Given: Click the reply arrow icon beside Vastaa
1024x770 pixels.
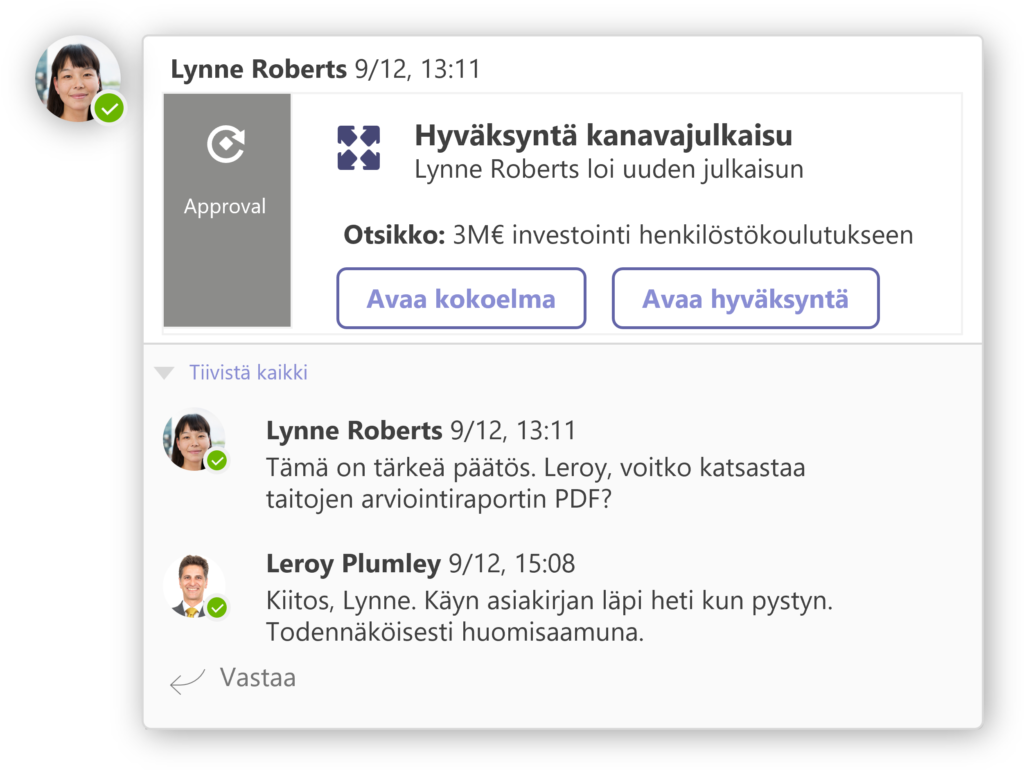Looking at the screenshot, I should point(187,682).
